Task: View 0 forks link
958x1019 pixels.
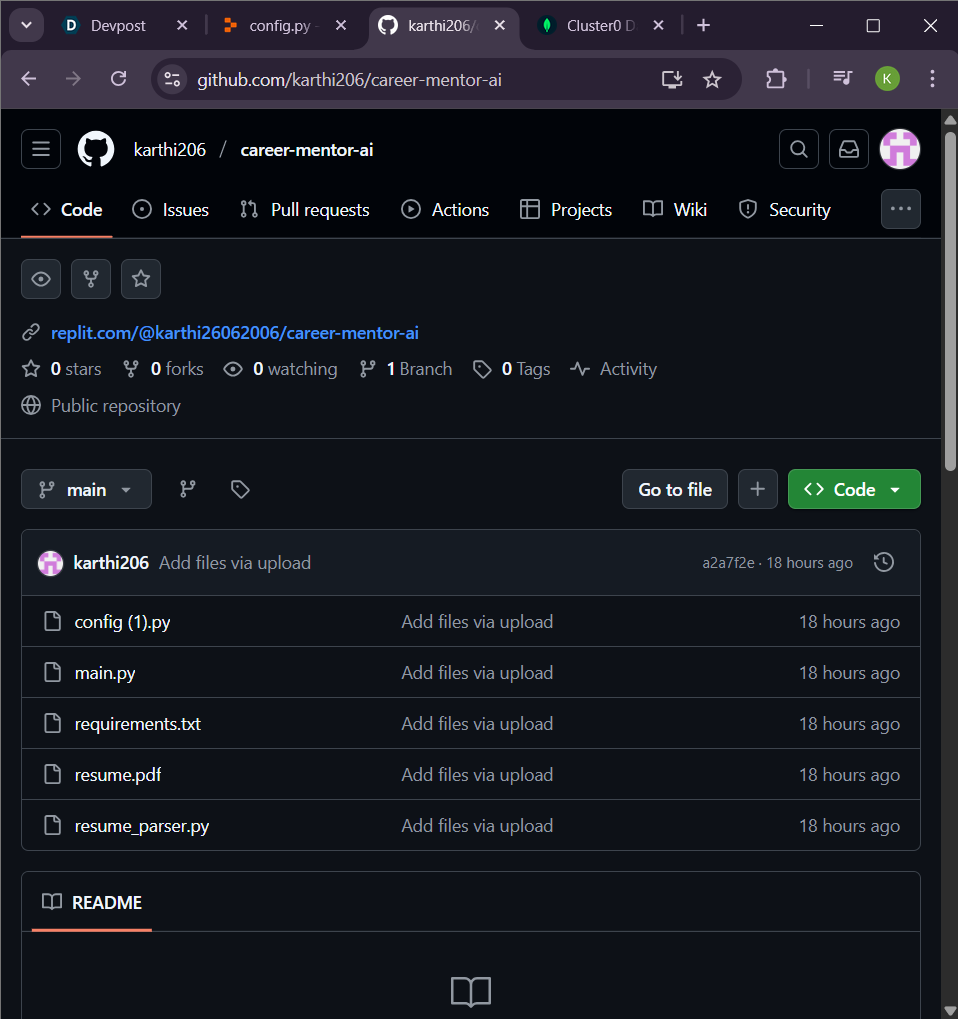Action: 163,369
